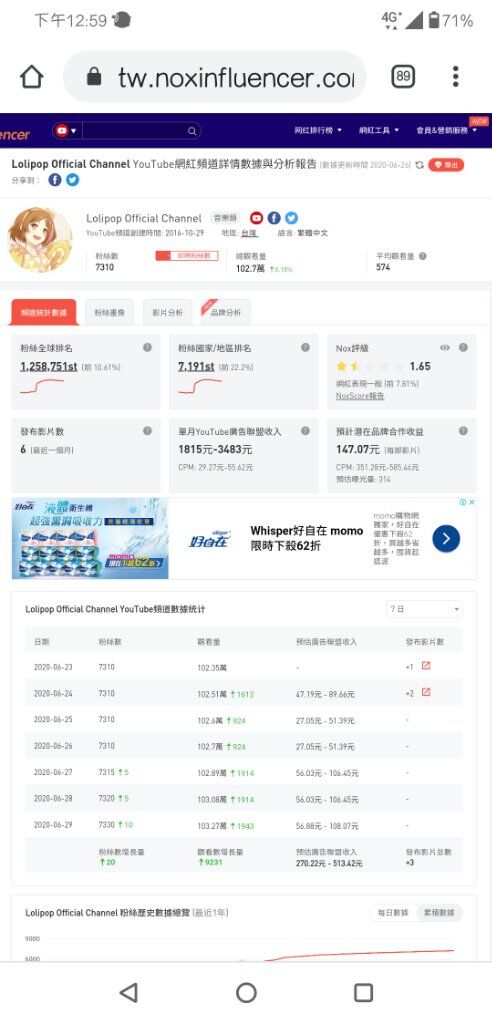Tap the Android back button
Screen dimensions: 492x1024
(x=129, y=993)
